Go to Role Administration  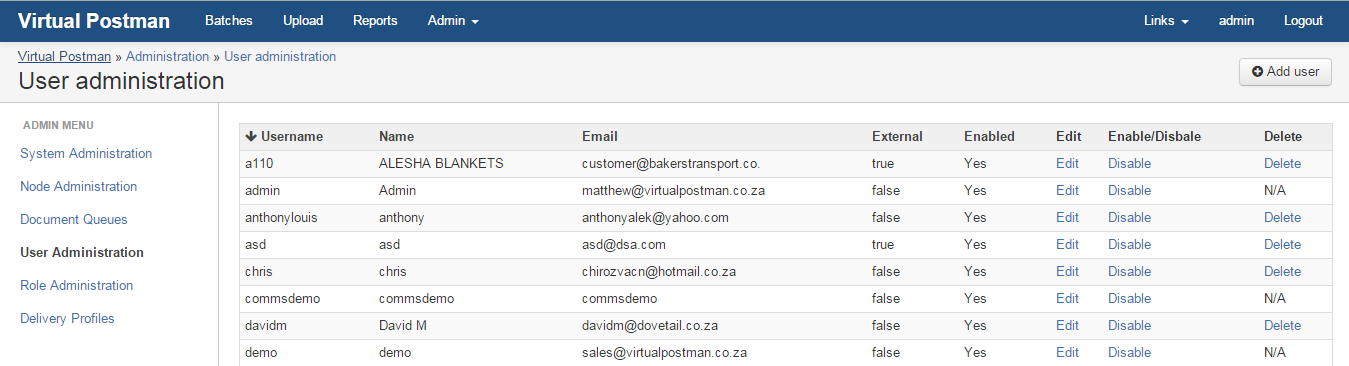pyautogui.click(x=77, y=285)
